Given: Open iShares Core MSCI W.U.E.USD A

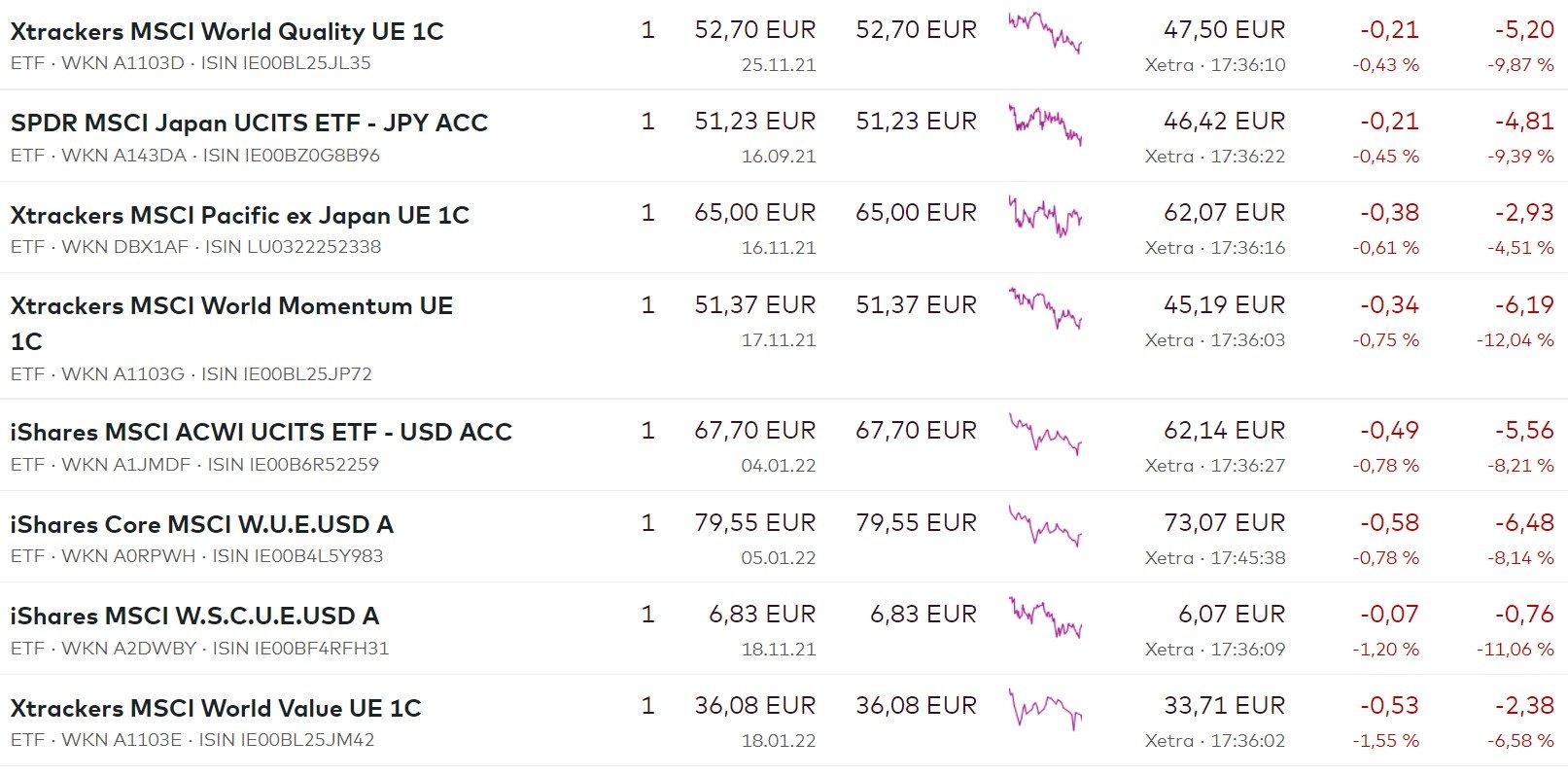Looking at the screenshot, I should [x=201, y=524].
